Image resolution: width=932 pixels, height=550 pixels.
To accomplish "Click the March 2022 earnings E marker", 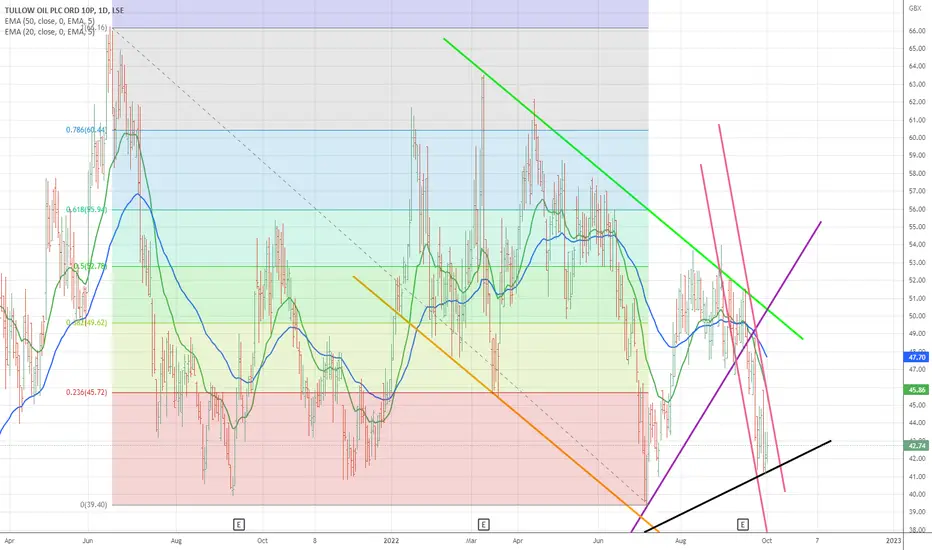I will [x=483, y=524].
